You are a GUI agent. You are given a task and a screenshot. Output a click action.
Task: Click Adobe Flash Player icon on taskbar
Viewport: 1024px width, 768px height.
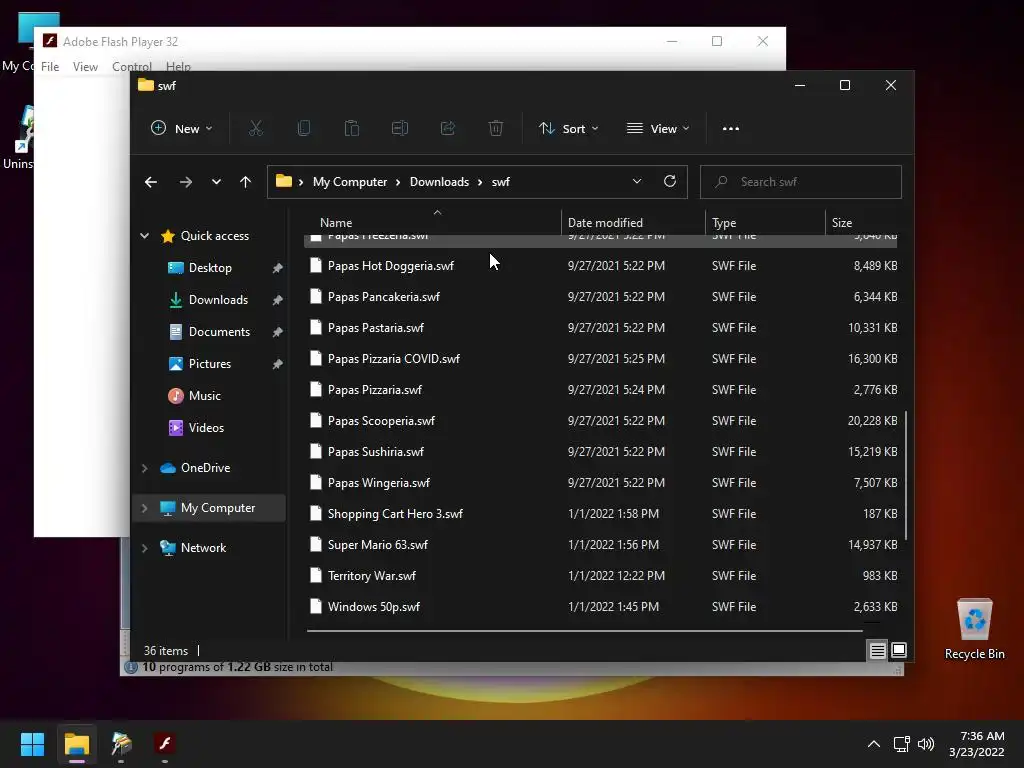click(x=165, y=743)
